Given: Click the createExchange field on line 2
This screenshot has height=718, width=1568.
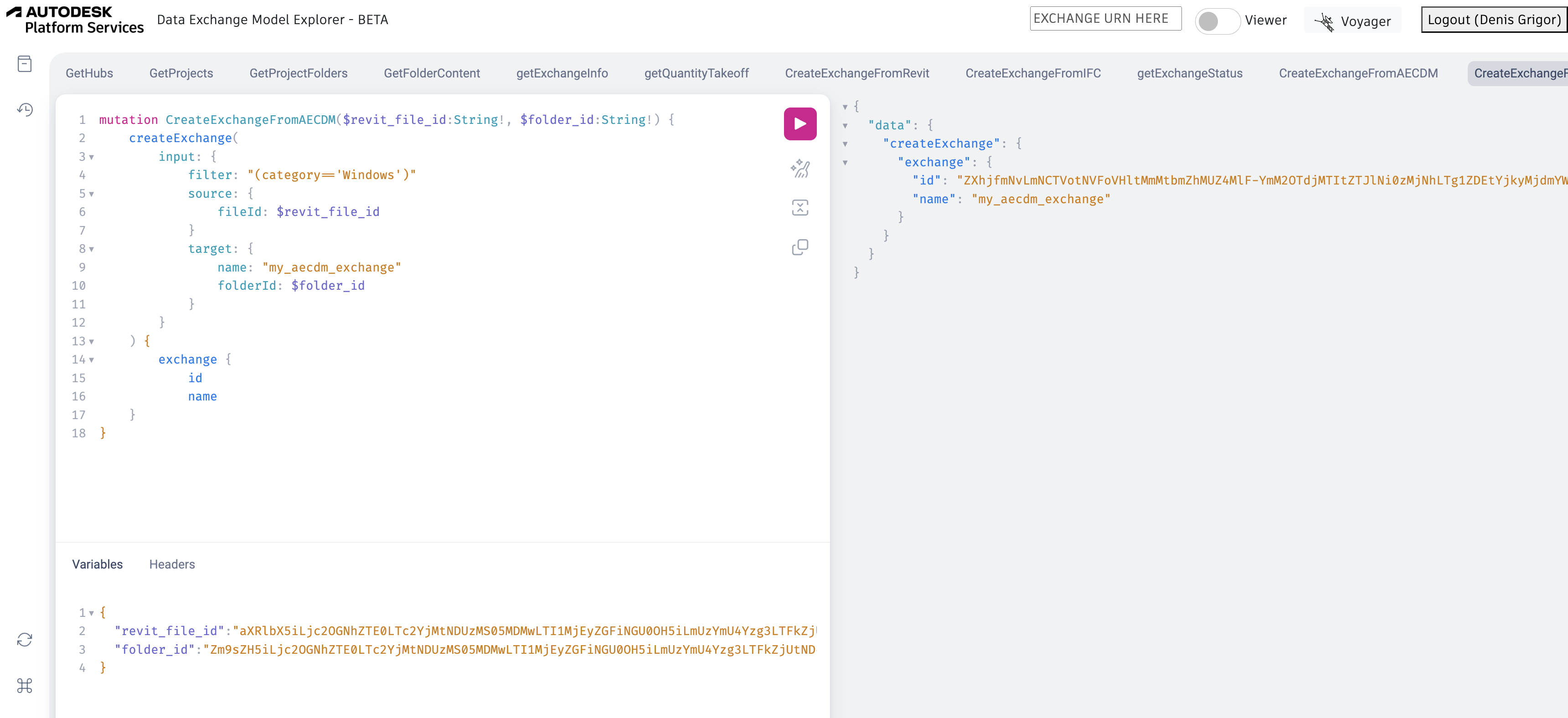Looking at the screenshot, I should coord(180,138).
